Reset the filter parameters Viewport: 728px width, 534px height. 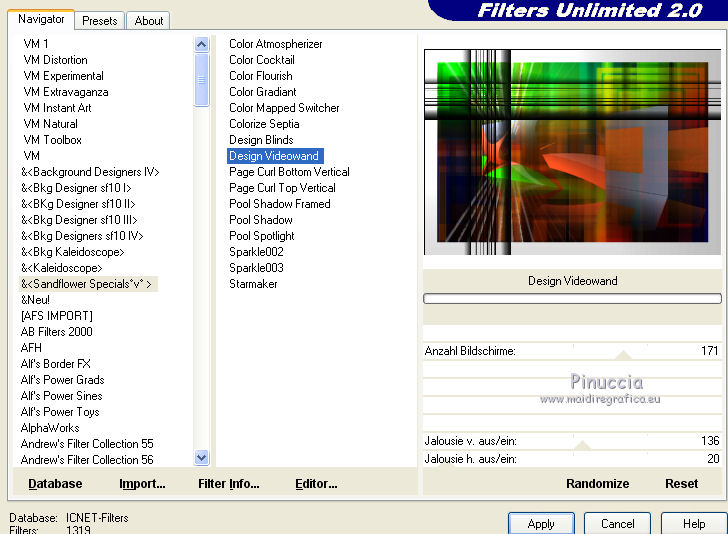pyautogui.click(x=681, y=484)
